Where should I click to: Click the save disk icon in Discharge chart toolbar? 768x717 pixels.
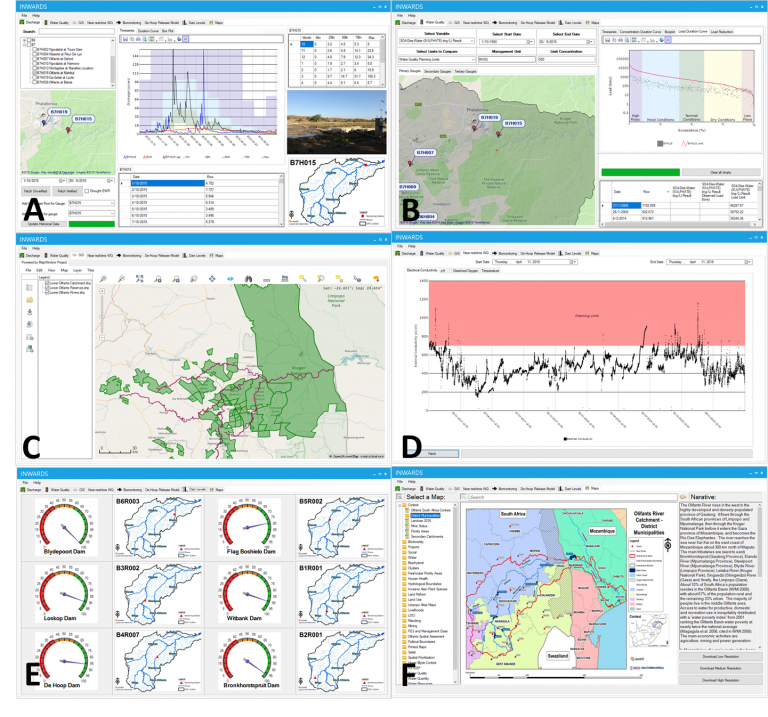(x=125, y=39)
